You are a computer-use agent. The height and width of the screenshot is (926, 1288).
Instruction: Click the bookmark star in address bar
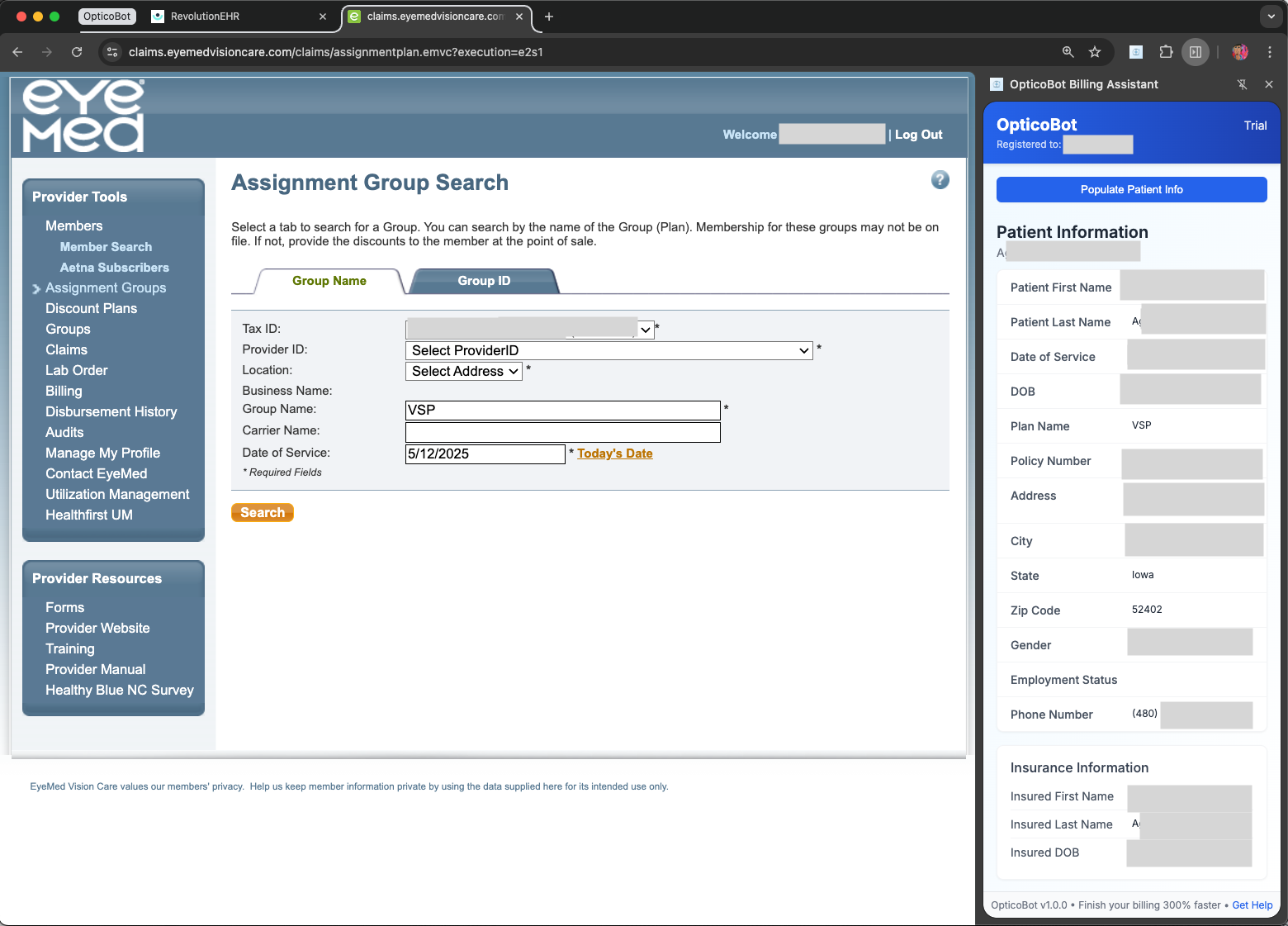(x=1095, y=51)
